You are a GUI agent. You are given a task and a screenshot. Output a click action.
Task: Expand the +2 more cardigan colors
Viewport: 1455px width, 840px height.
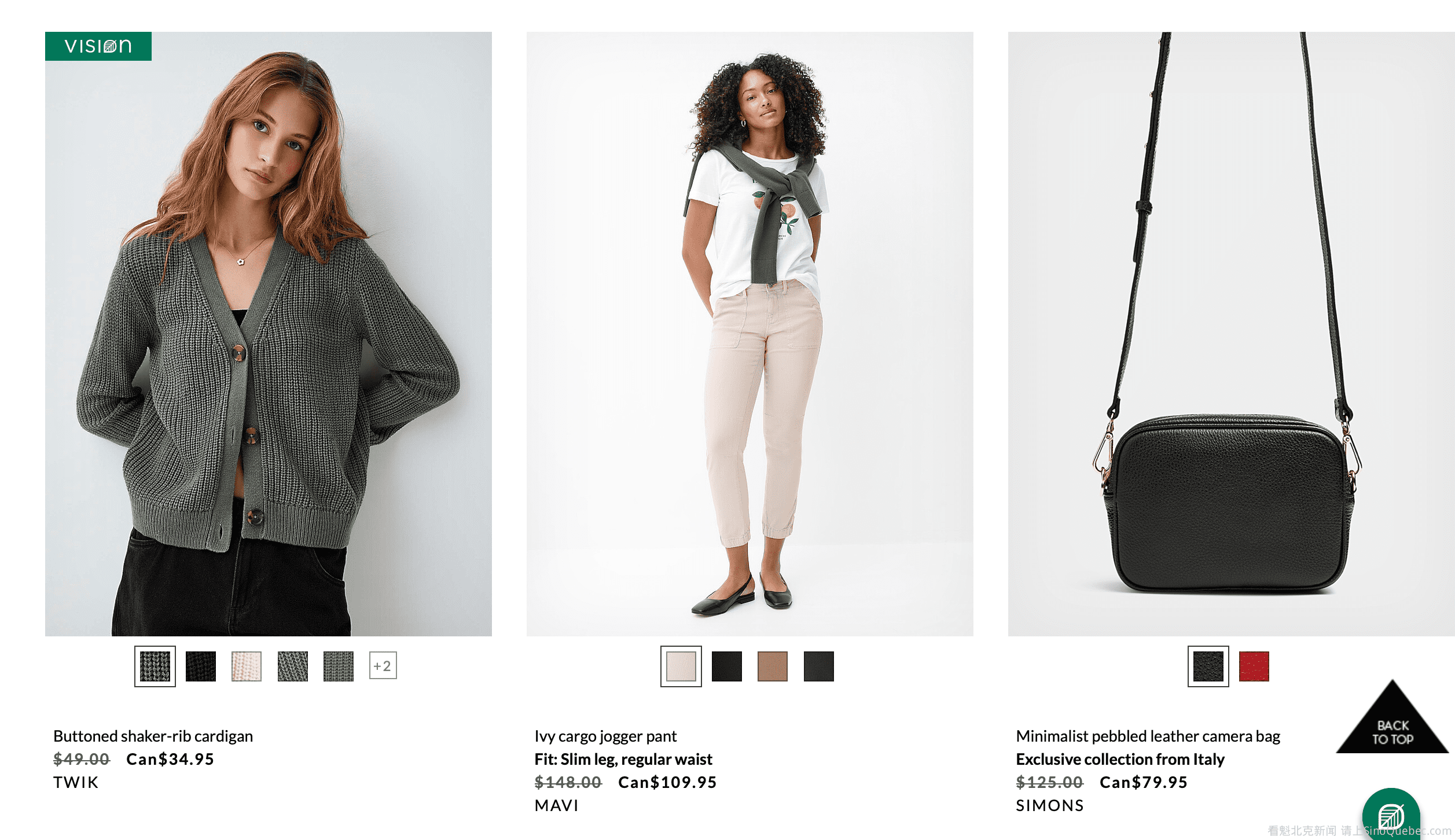[383, 666]
